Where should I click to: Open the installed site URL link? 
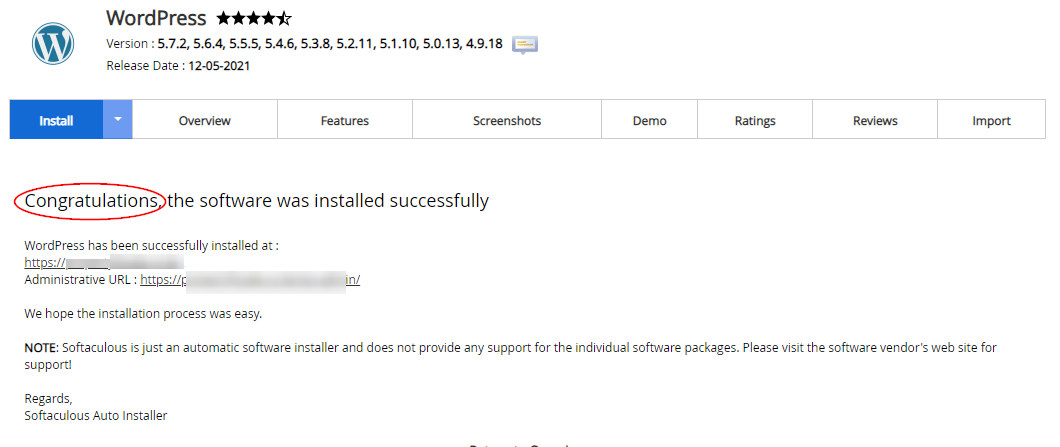[104, 262]
